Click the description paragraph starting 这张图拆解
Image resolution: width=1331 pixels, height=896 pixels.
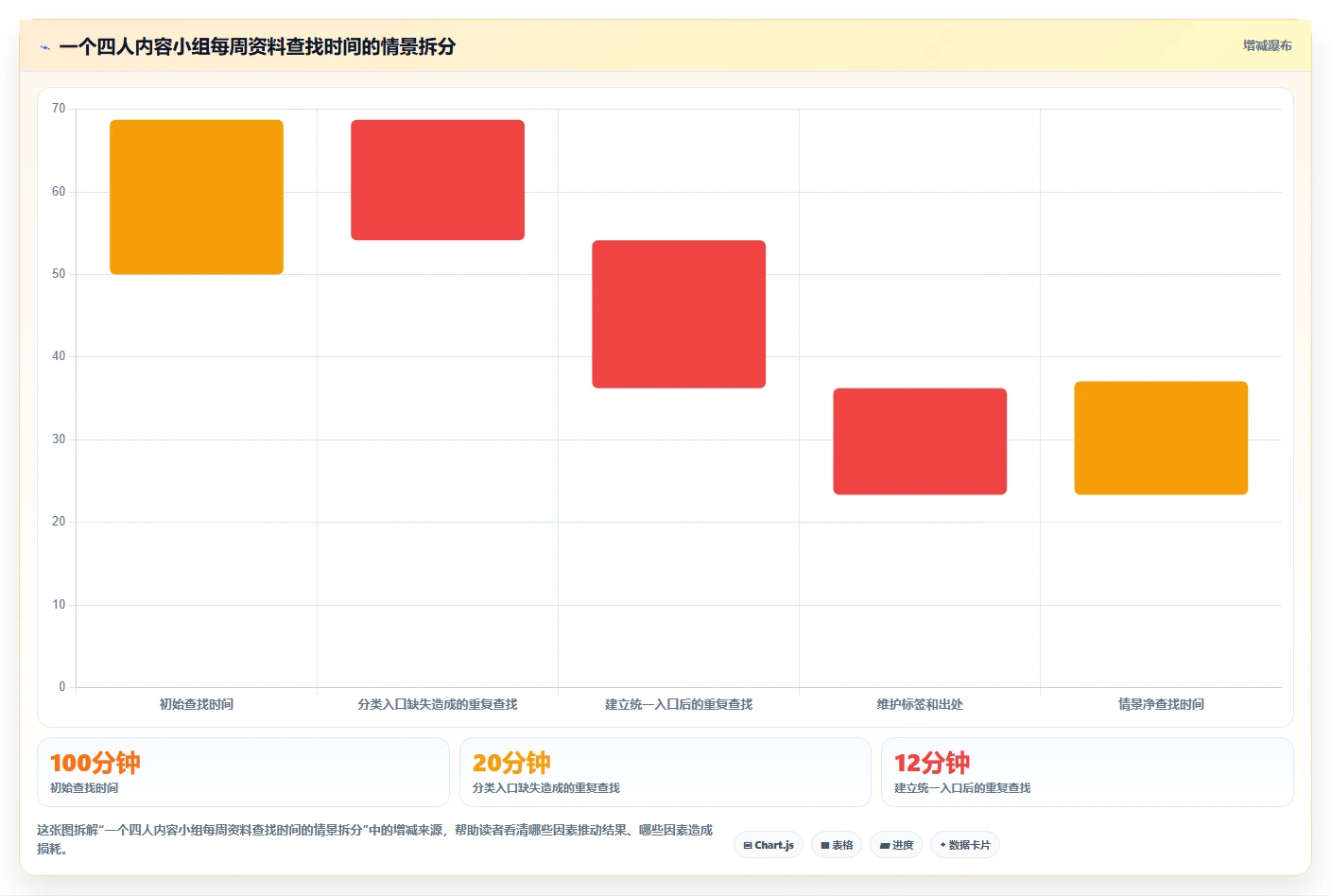pyautogui.click(x=375, y=839)
